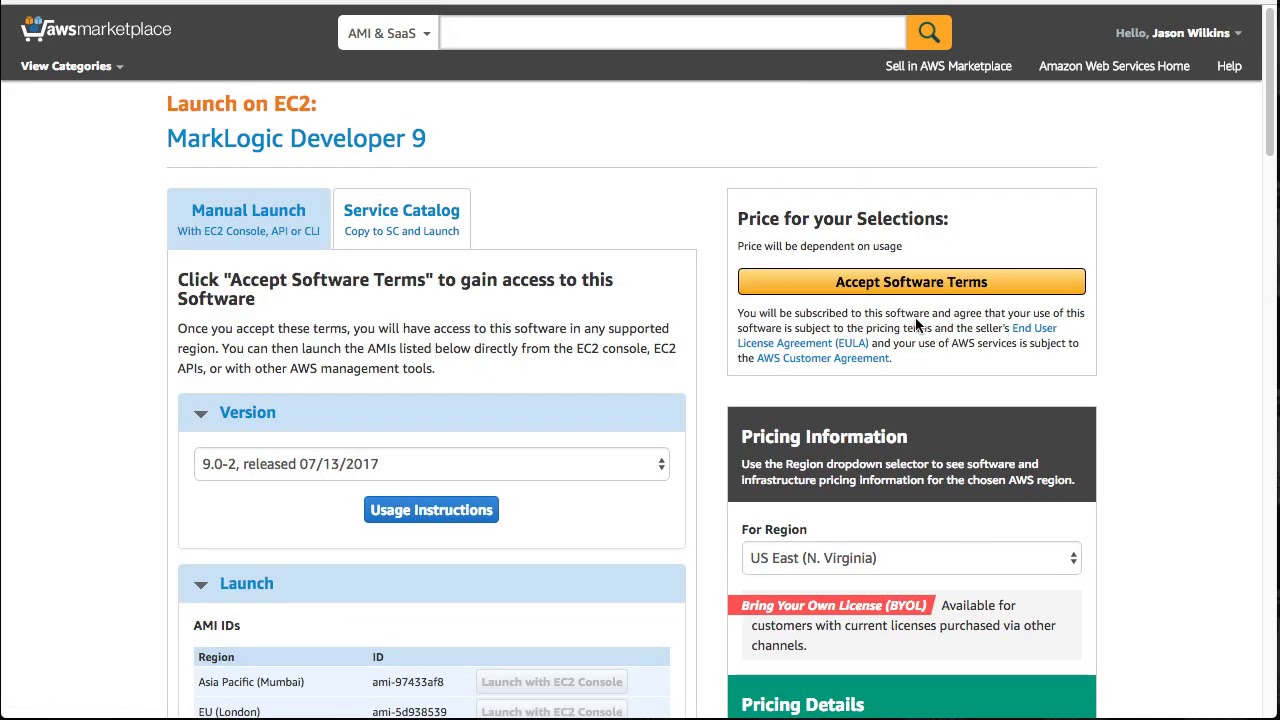Go to Amazon Web Services Home
Image resolution: width=1280 pixels, height=720 pixels.
[x=1114, y=66]
